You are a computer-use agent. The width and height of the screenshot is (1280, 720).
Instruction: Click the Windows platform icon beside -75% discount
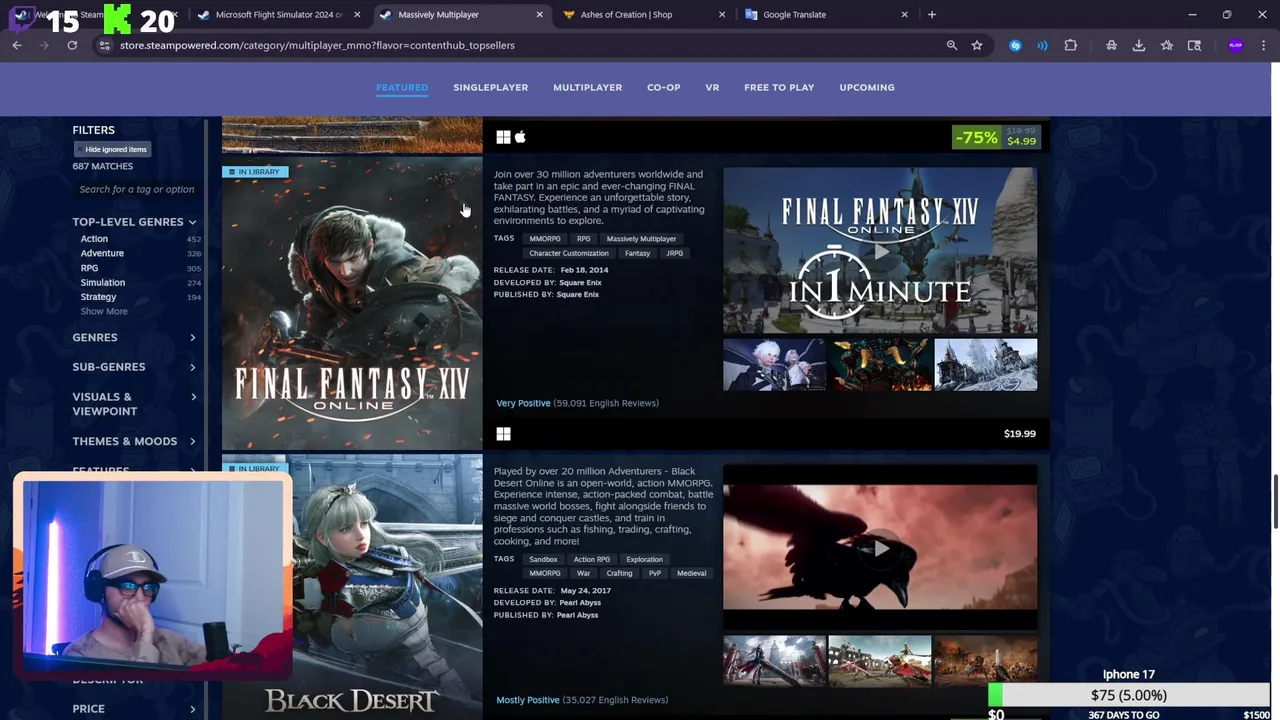click(503, 137)
